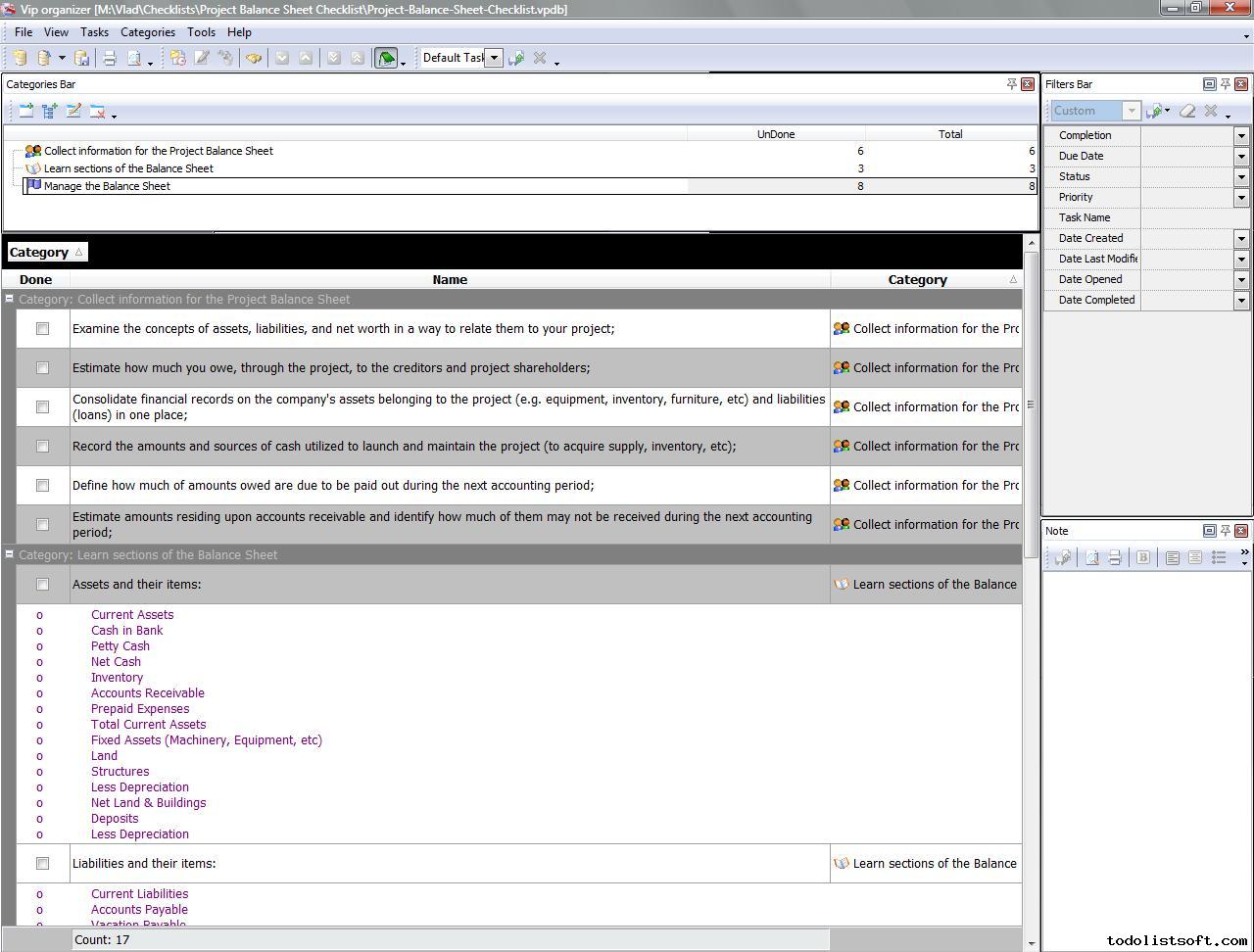
Task: Open the Priority filter dropdown
Action: (1241, 197)
